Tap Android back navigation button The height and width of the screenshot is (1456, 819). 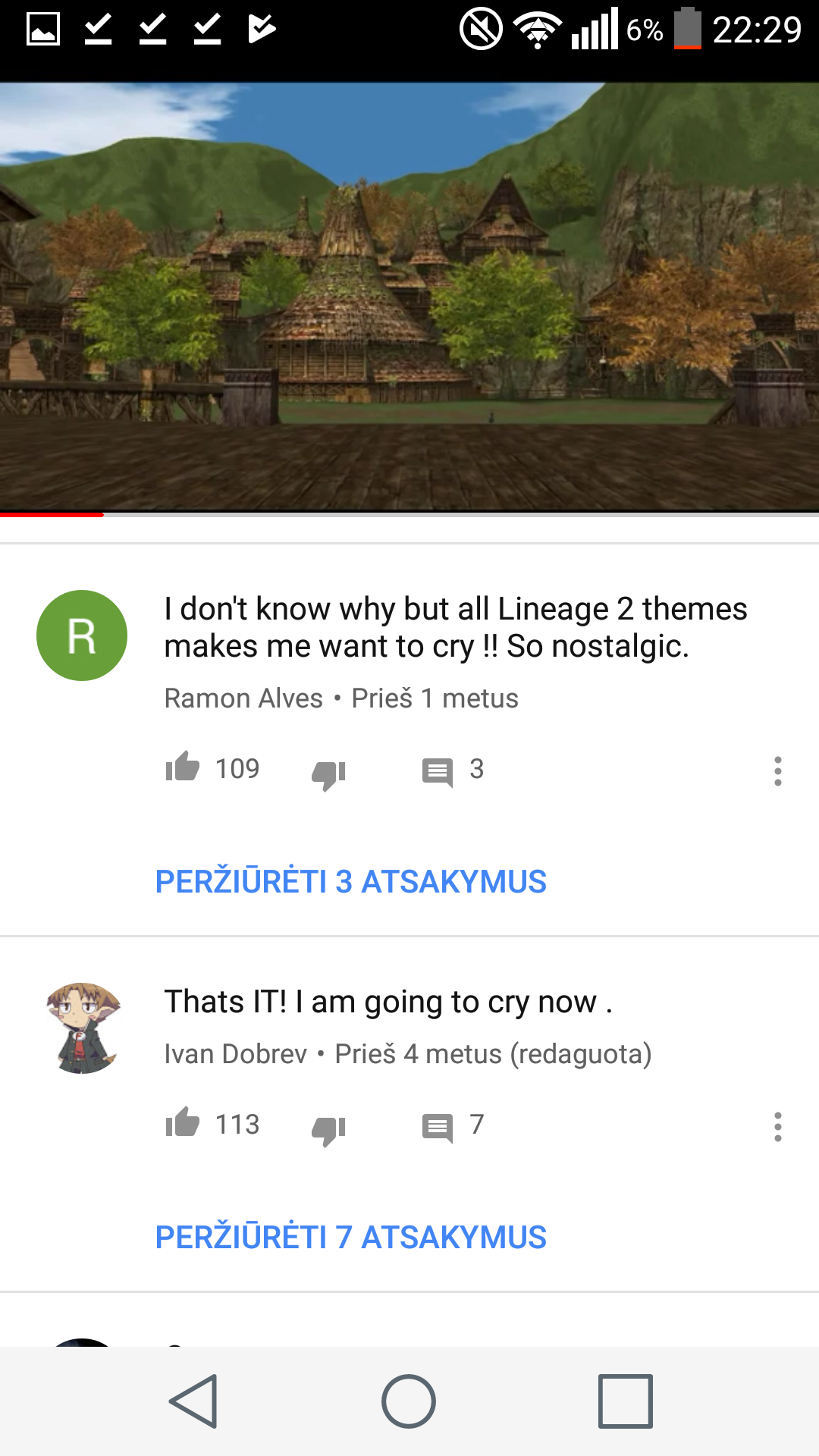pos(194,1401)
